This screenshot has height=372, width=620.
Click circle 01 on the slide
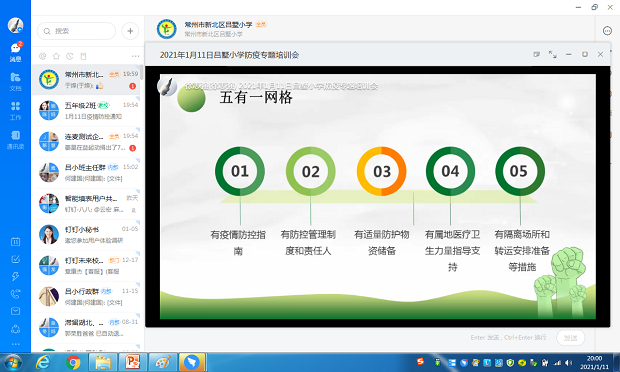click(240, 171)
